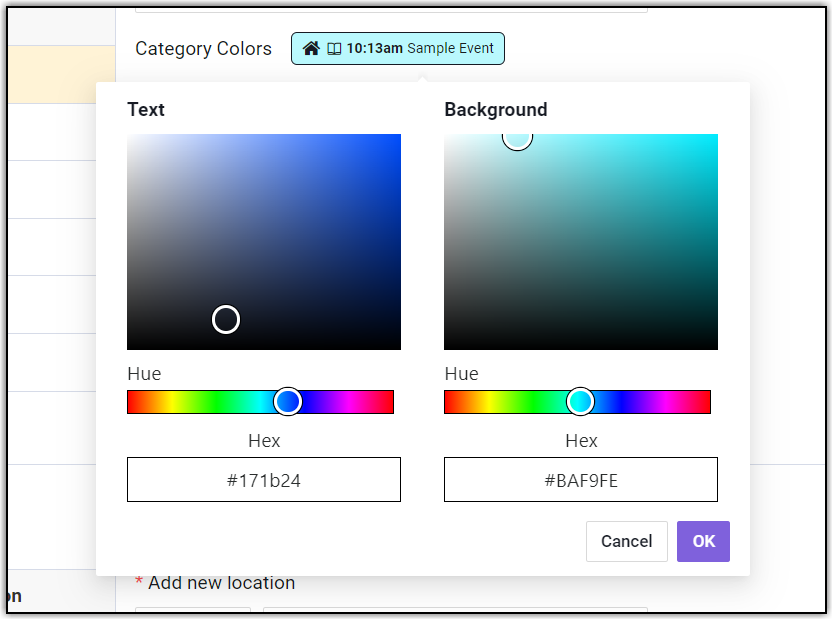
Task: Confirm the colors with the OK button
Action: pyautogui.click(x=703, y=541)
